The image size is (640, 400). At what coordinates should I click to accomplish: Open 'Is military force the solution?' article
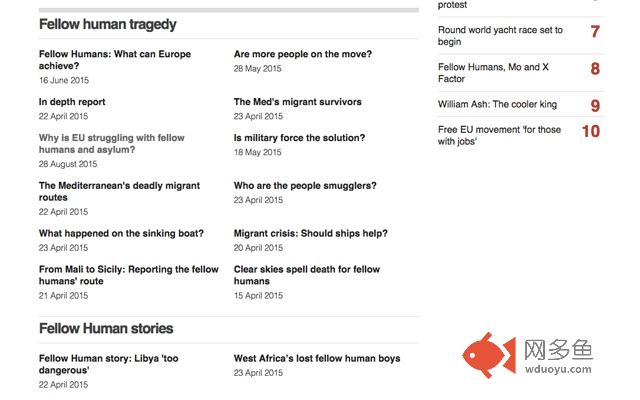coord(299,138)
